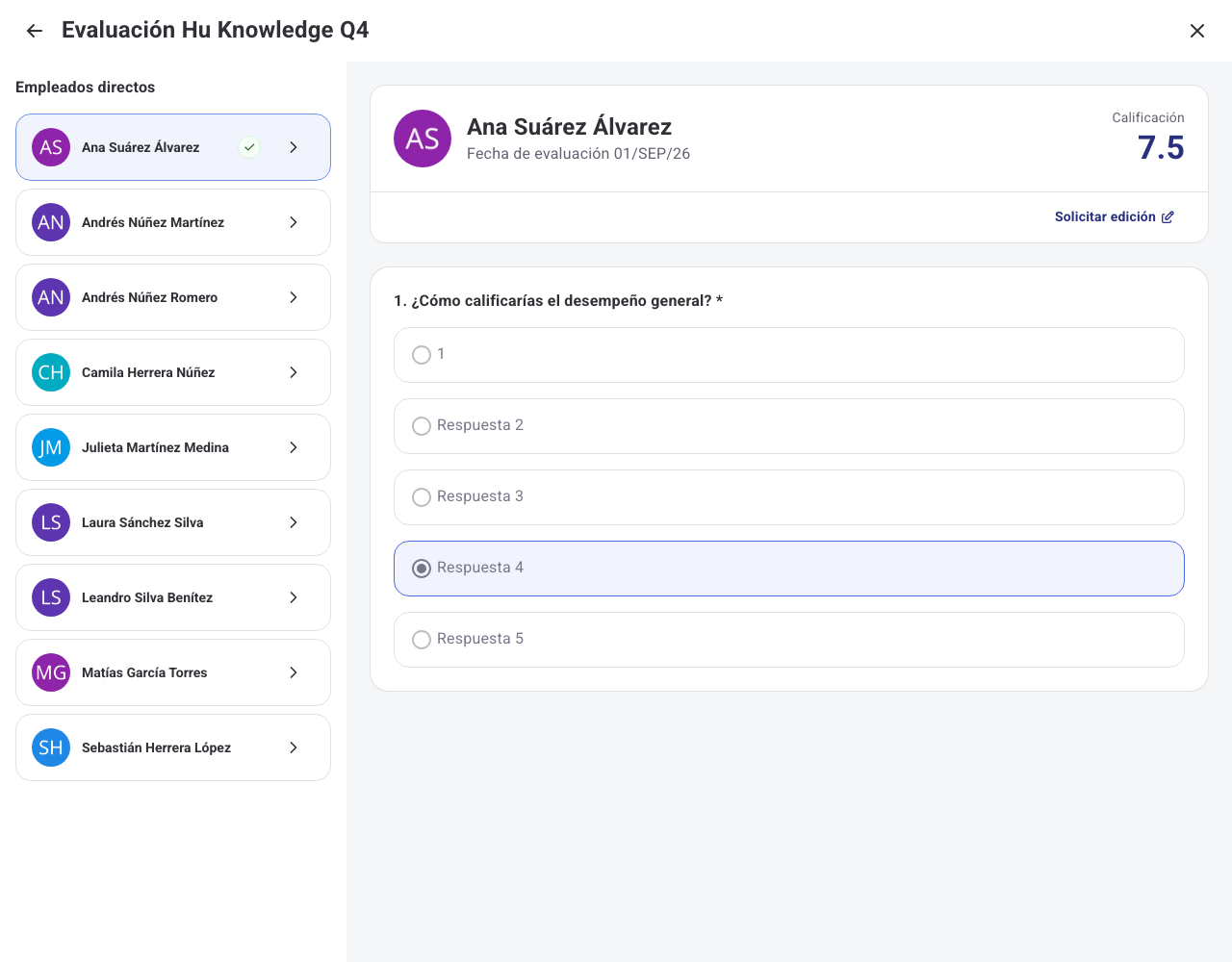
Task: Select employee name Ana Suárez Álvarez in list
Action: [141, 147]
